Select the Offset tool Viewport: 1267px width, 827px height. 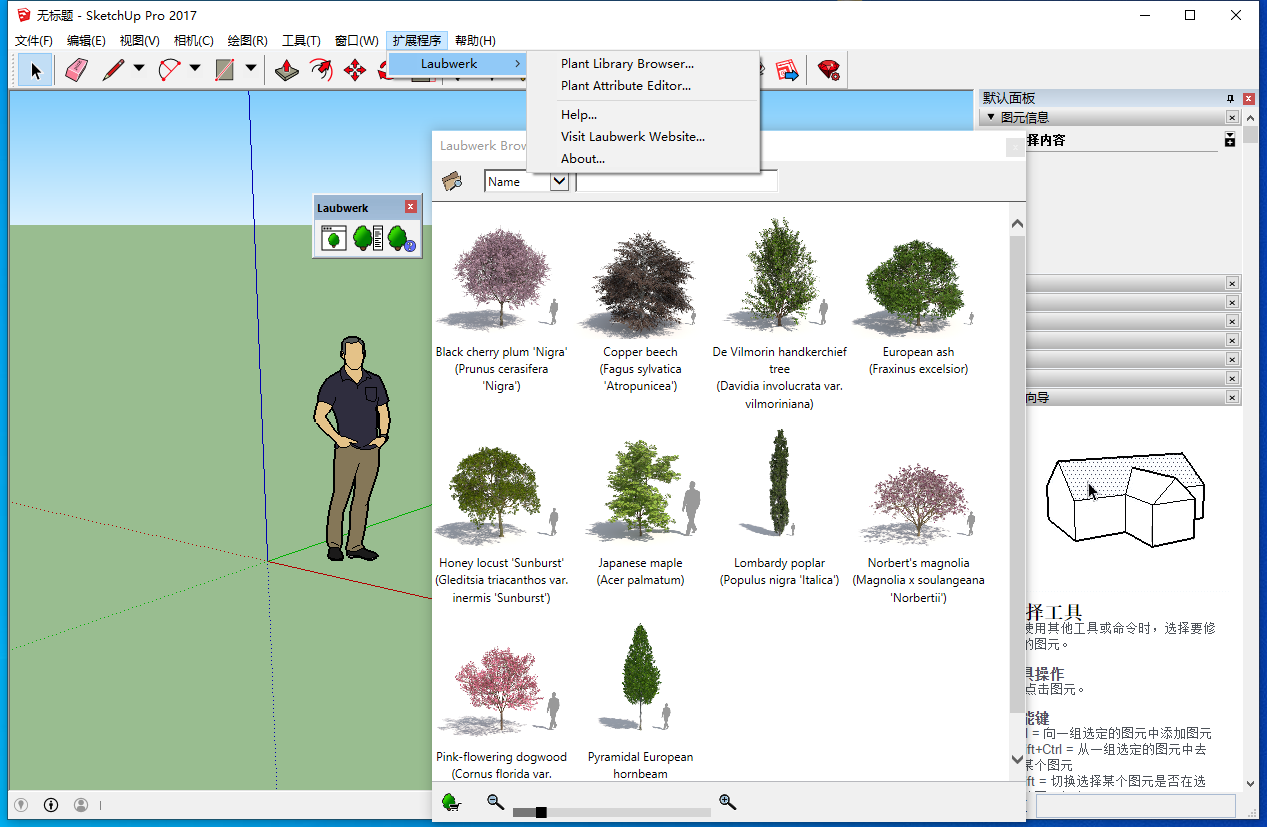coord(321,70)
